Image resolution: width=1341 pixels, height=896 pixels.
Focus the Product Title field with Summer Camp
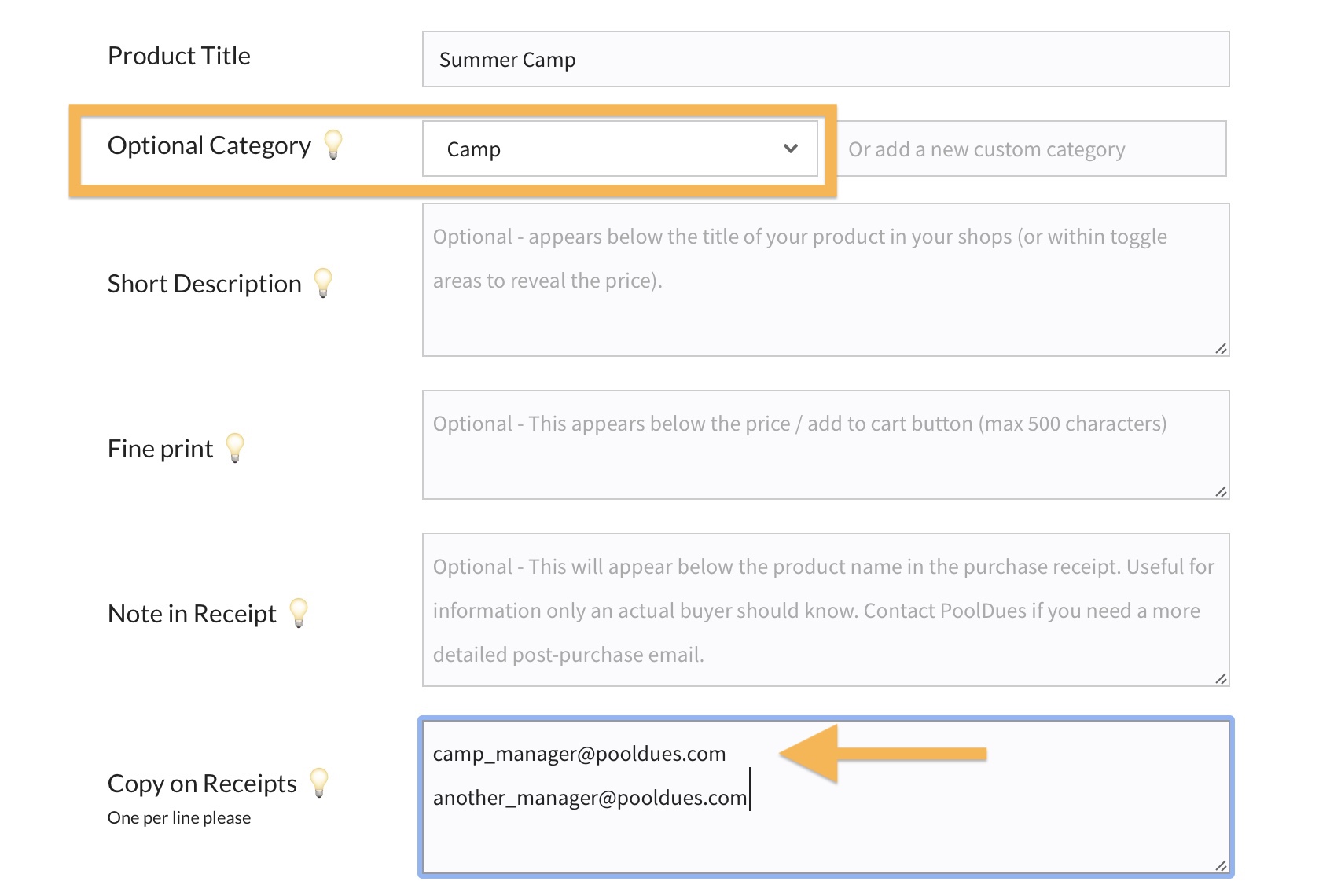tap(825, 60)
